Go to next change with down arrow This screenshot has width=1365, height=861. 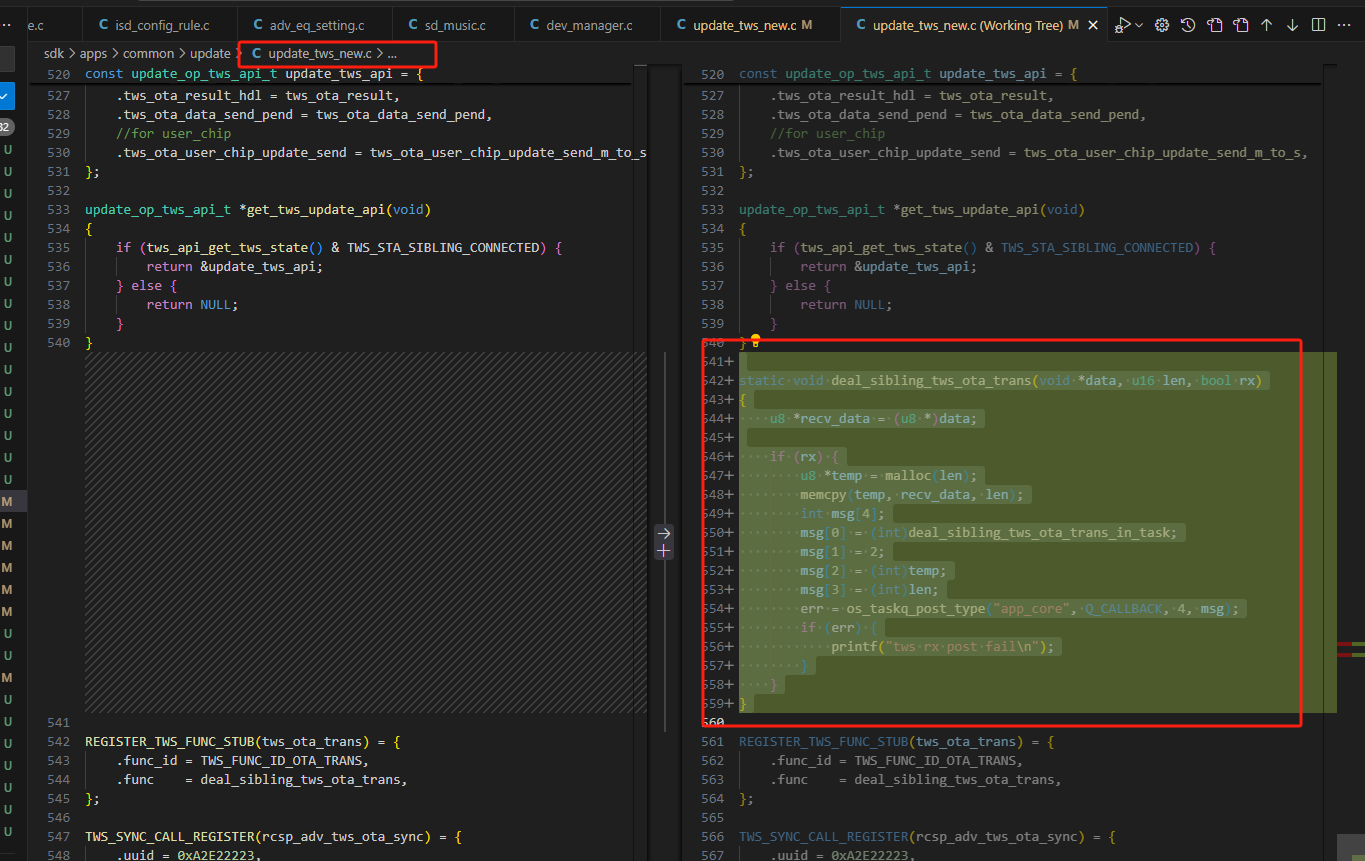1292,25
